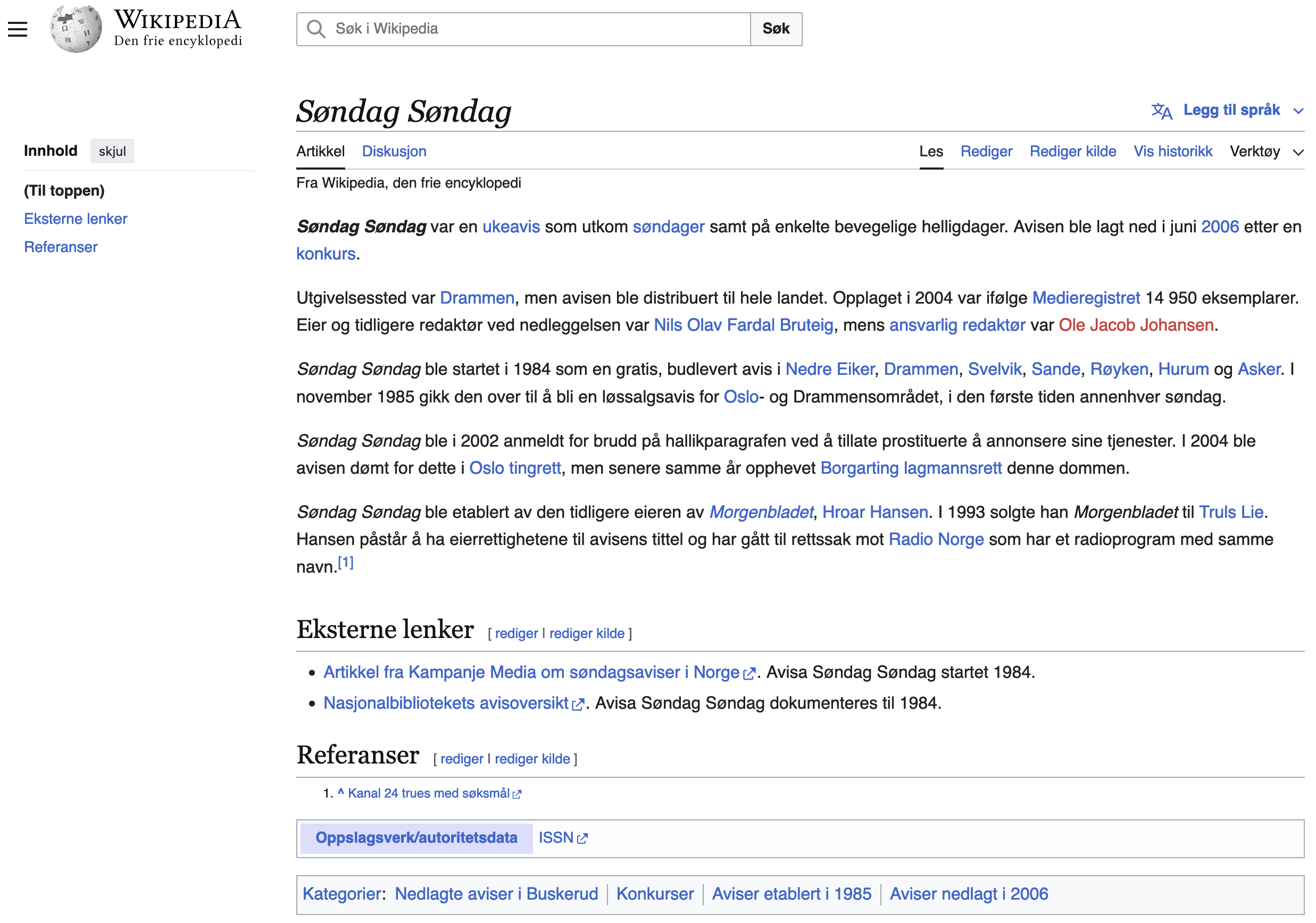Click external link icon after Kampanje Media link
Image resolution: width=1316 pixels, height=923 pixels.
[748, 674]
